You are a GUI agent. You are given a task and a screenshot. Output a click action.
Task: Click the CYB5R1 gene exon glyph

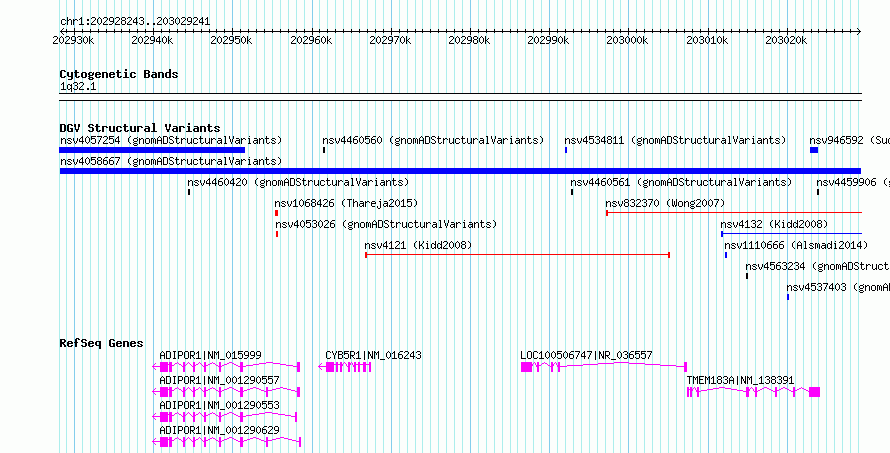(x=345, y=367)
